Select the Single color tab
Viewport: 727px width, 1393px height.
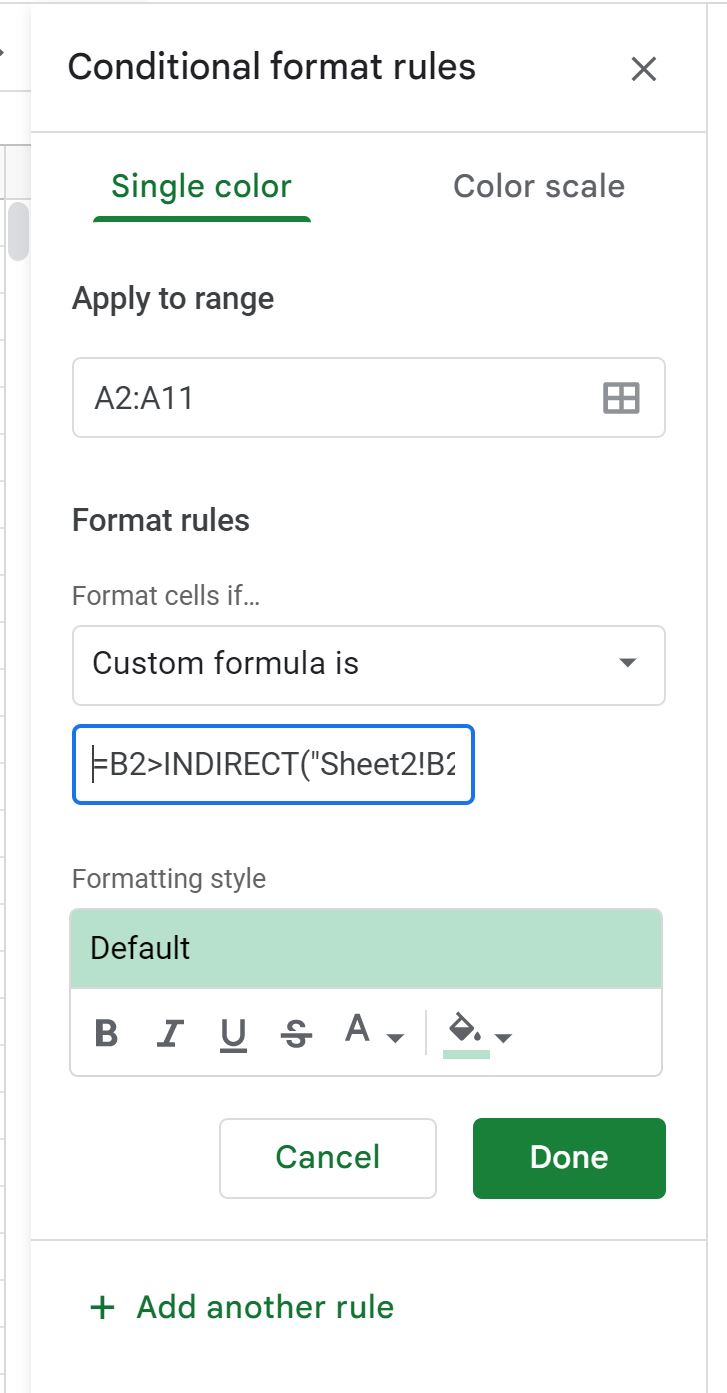(200, 186)
